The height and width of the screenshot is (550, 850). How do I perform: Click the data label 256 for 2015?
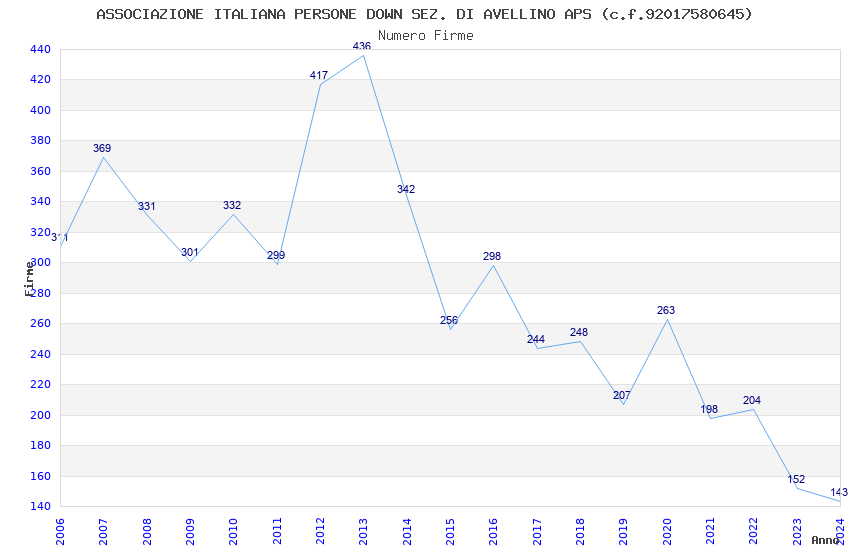(449, 320)
